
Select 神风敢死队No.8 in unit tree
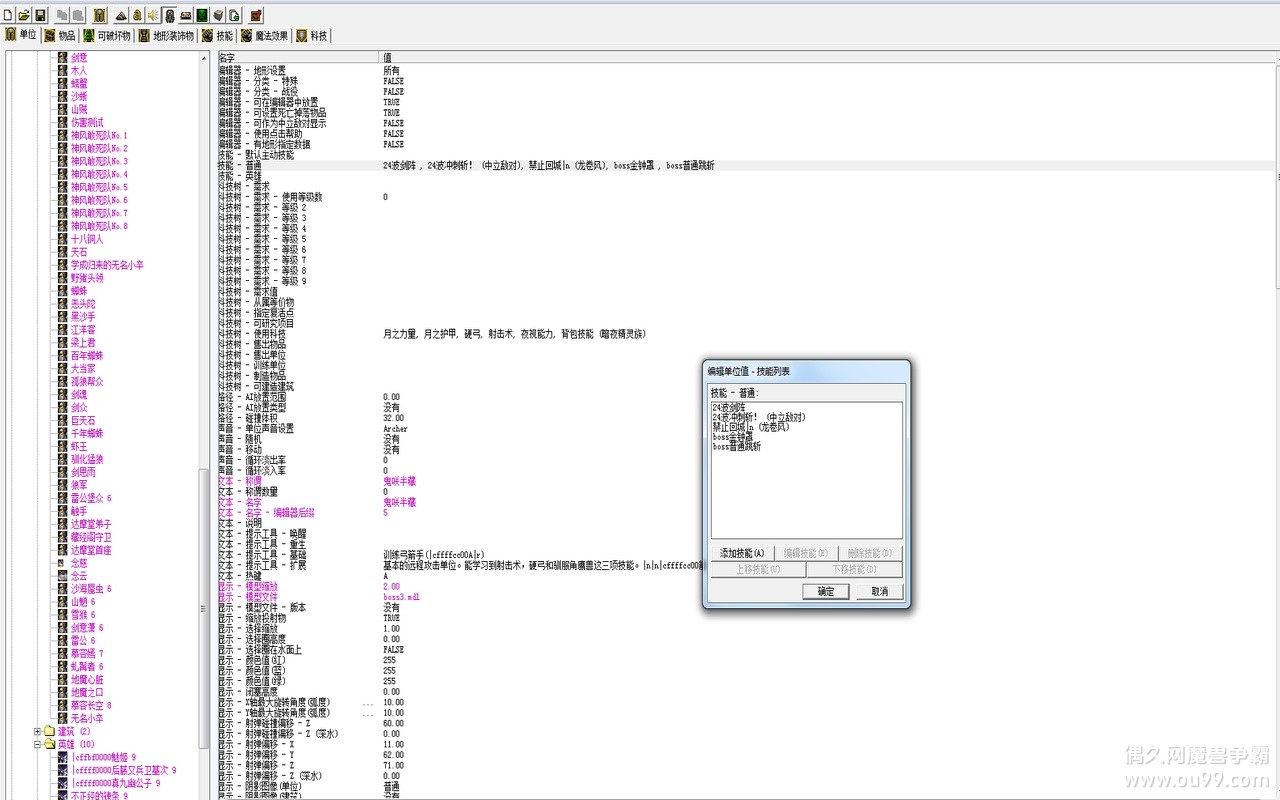click(x=99, y=226)
